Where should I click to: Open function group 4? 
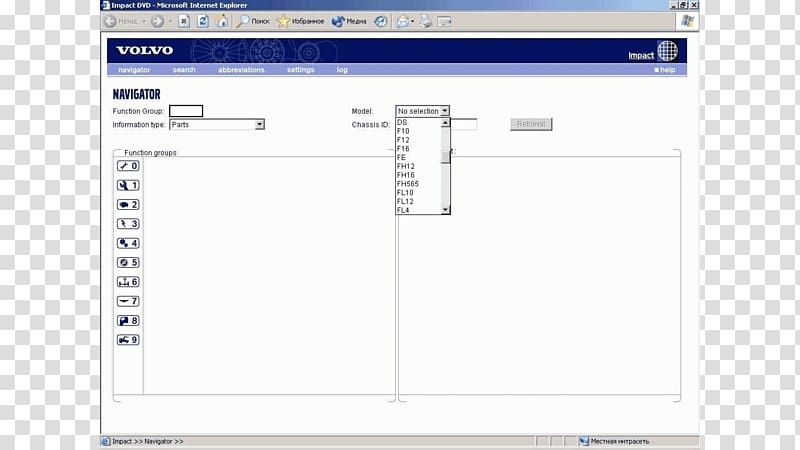point(128,243)
